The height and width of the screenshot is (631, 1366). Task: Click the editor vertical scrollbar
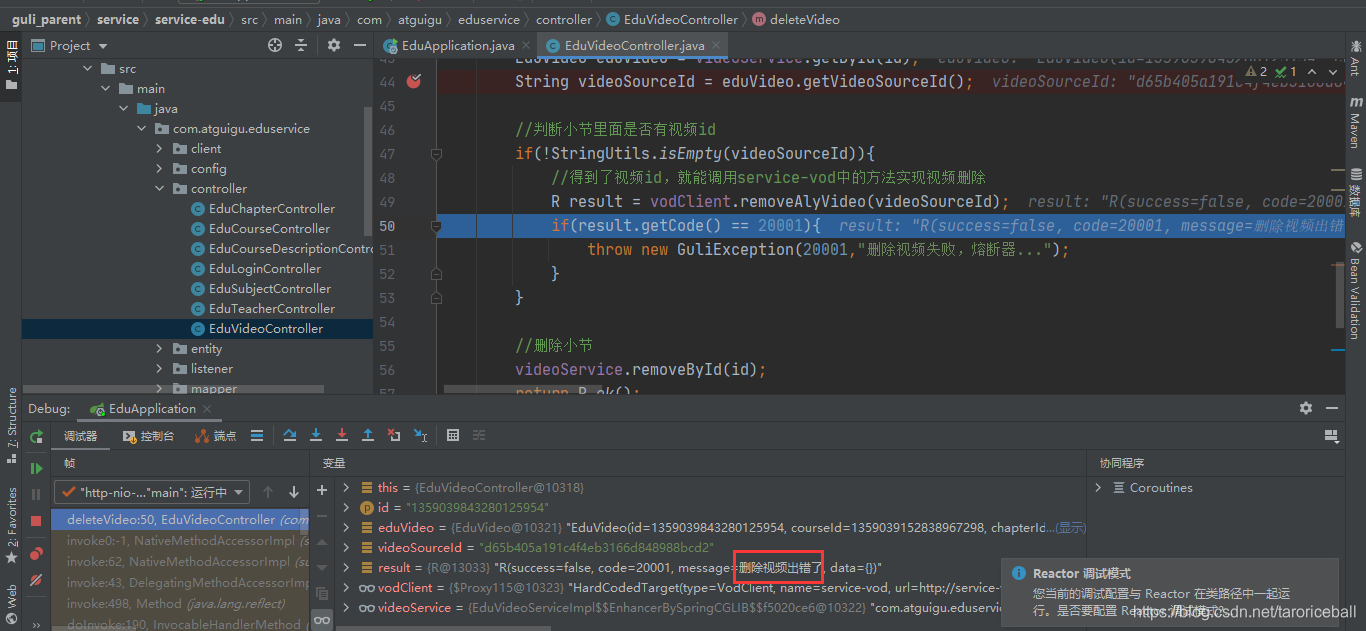pyautogui.click(x=1342, y=297)
